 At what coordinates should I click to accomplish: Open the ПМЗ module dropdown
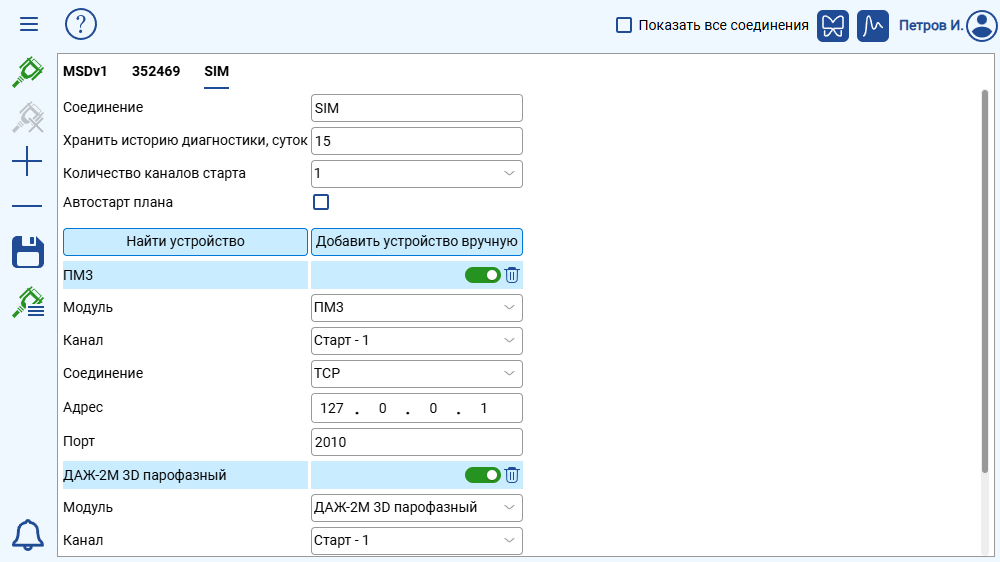tap(417, 307)
